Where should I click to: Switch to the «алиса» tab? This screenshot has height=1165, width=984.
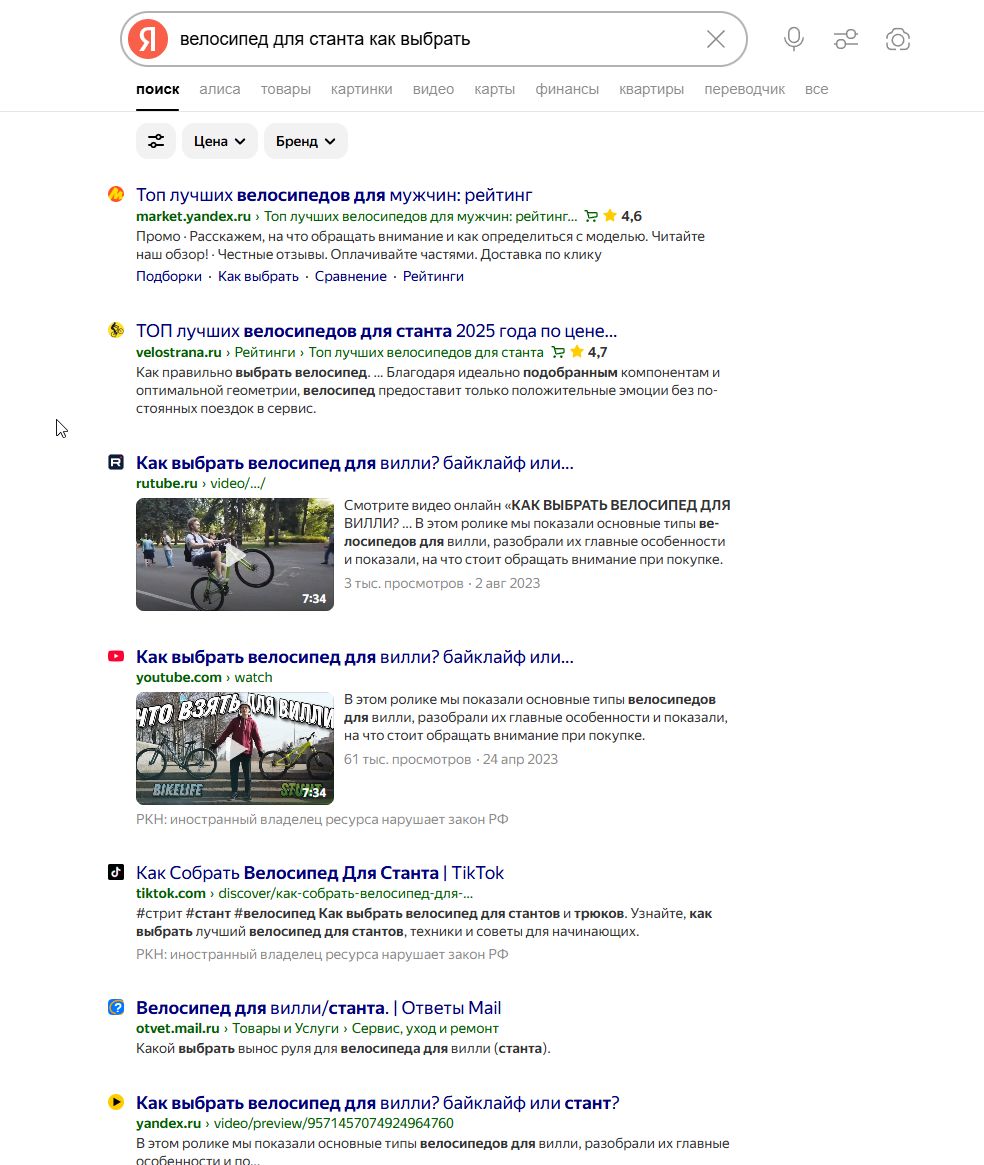coord(220,89)
